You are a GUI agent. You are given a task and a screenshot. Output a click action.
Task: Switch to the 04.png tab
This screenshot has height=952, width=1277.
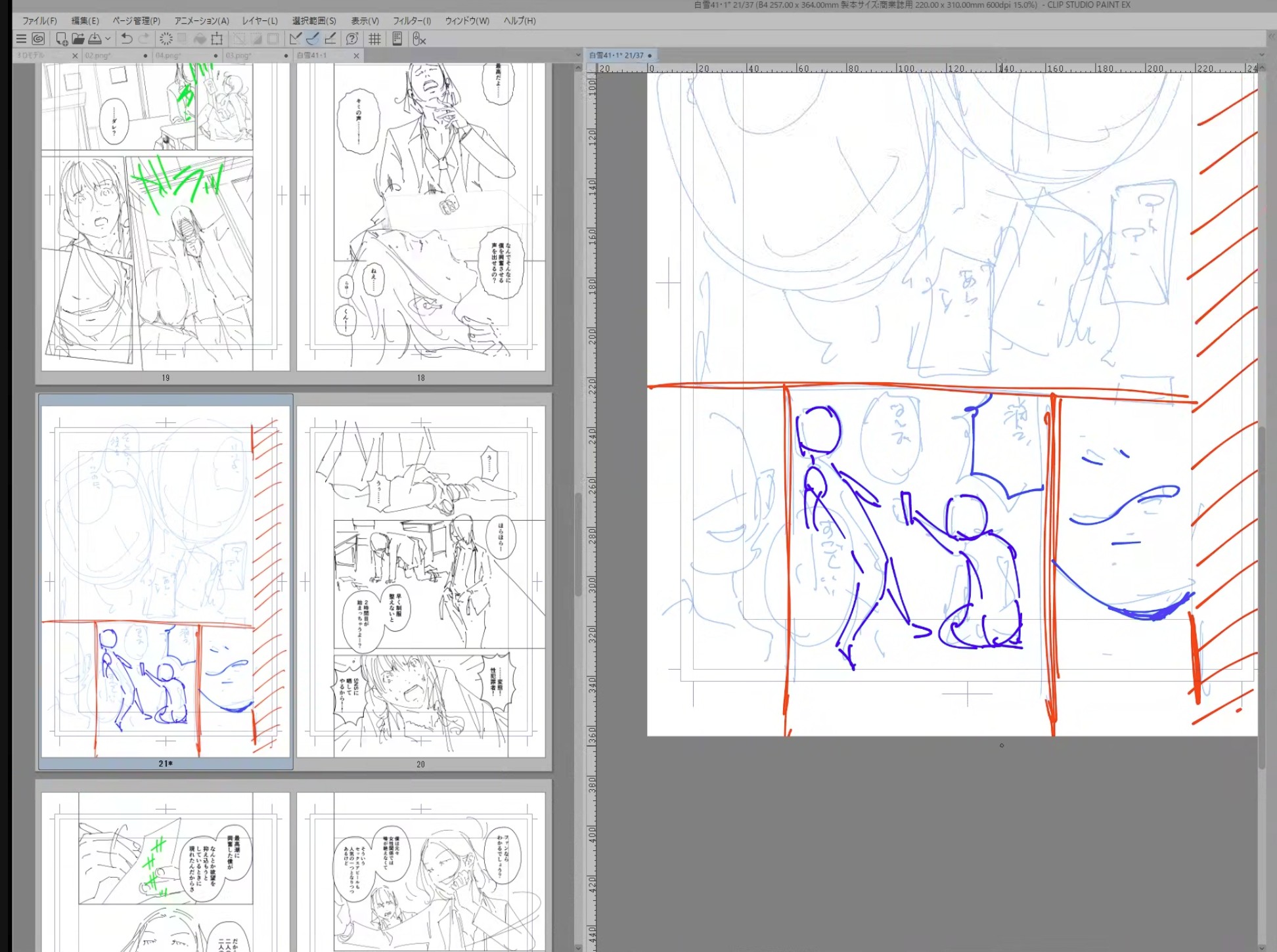coord(185,56)
